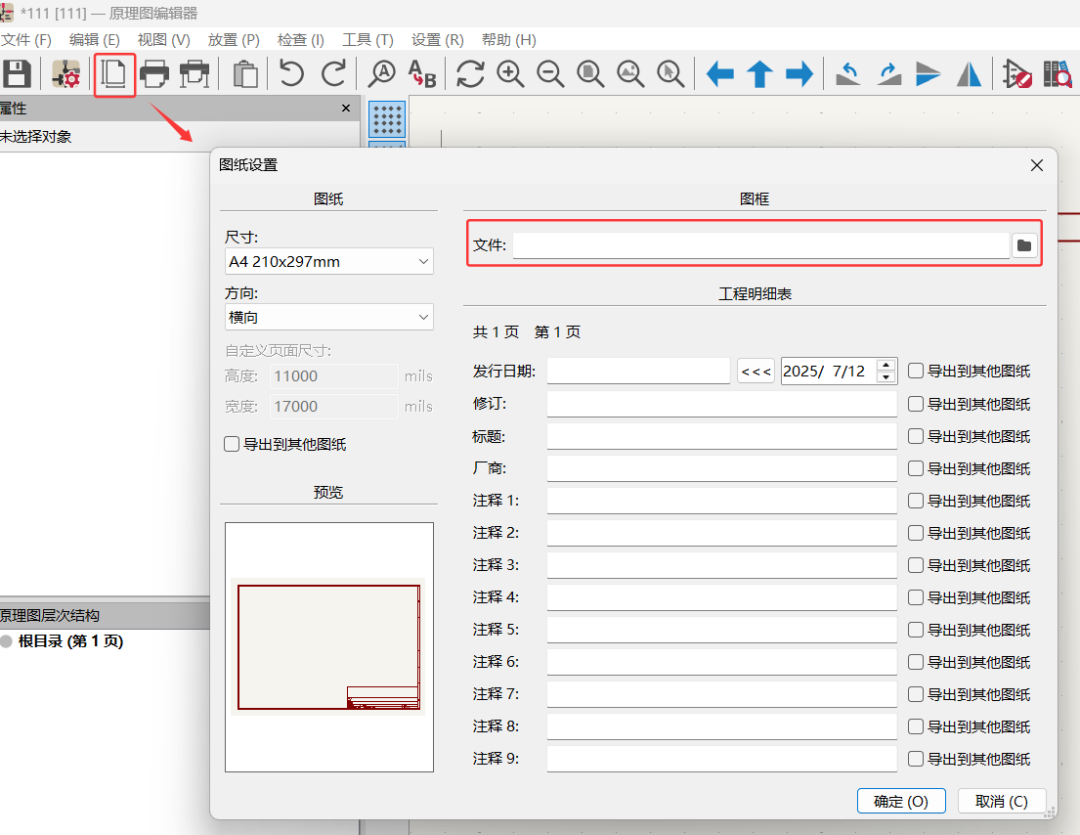The height and width of the screenshot is (835, 1080).
Task: Navigate forward with right arrow
Action: point(800,74)
